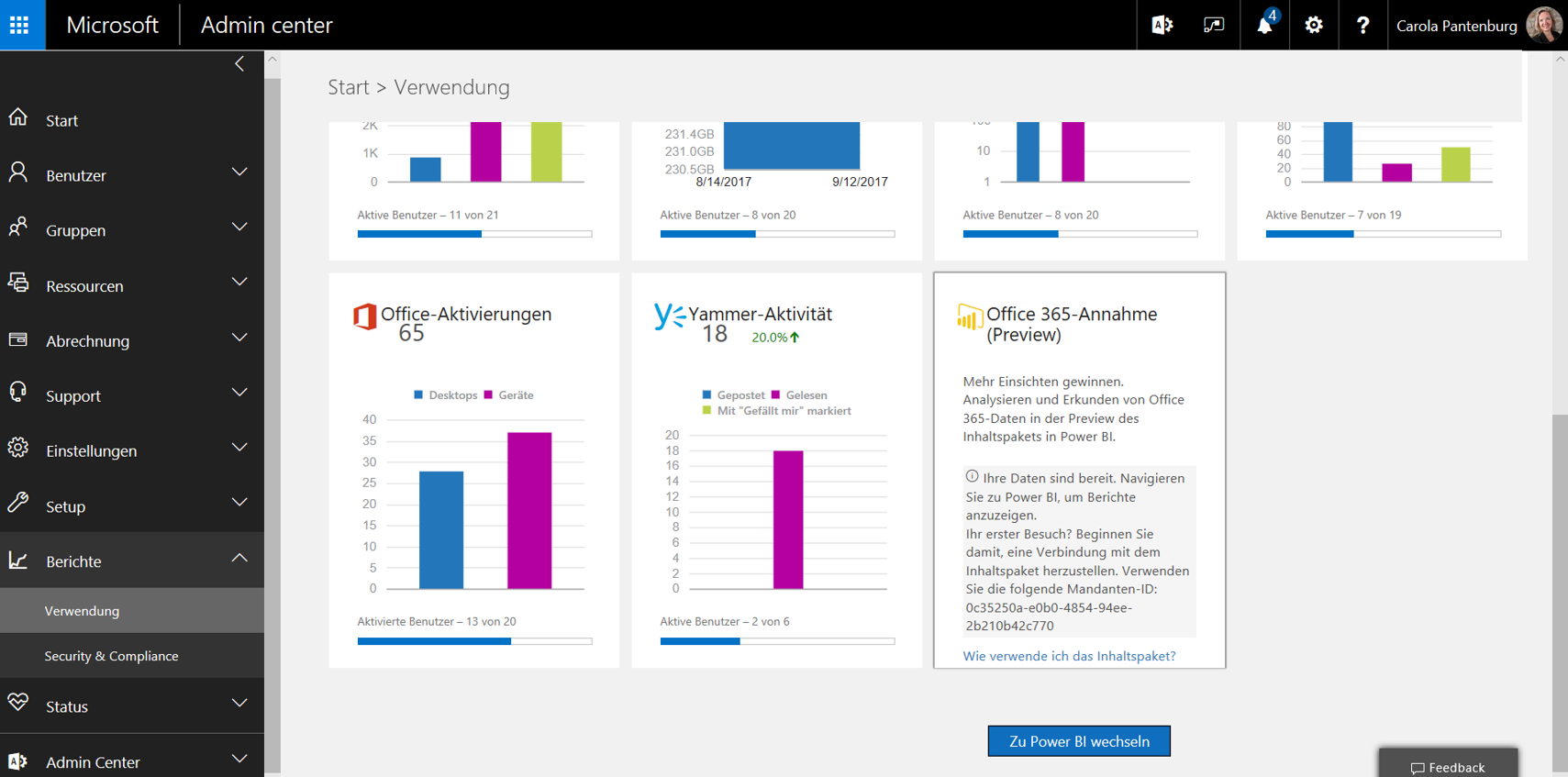
Task: Click the Yammer-Aktivität card title
Action: click(760, 314)
